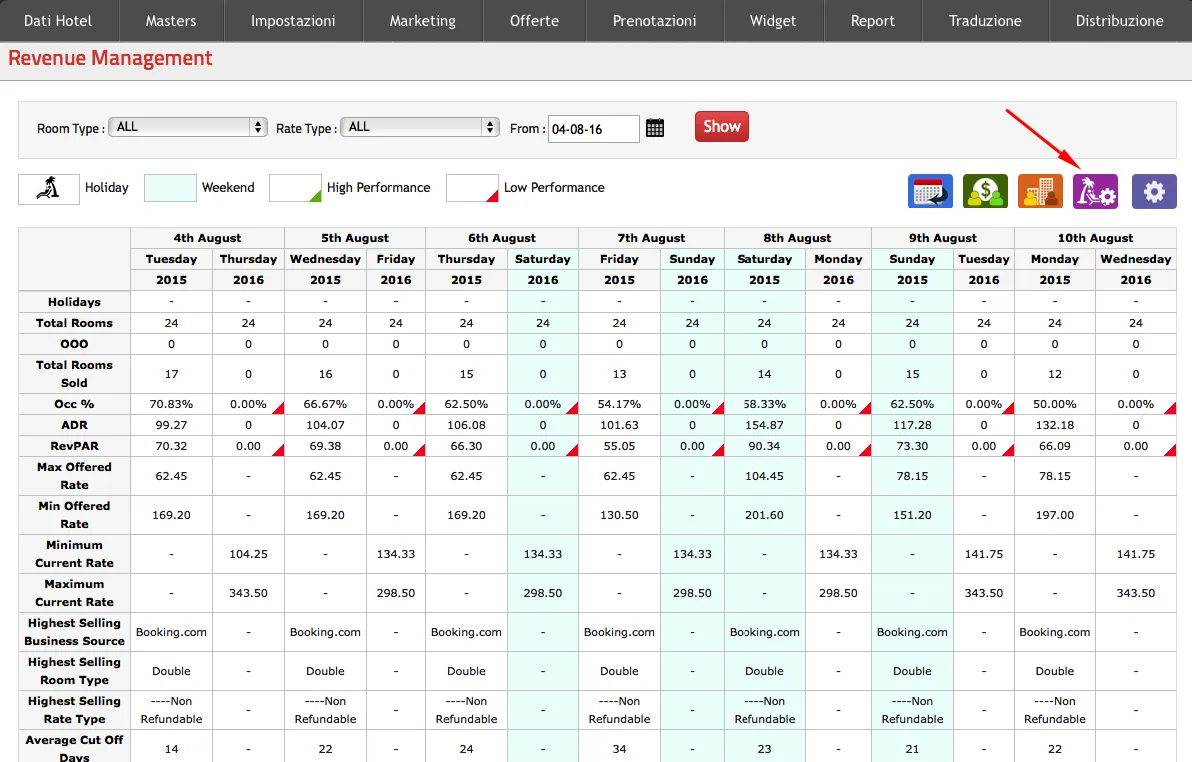Click the RevPAR row label
The width and height of the screenshot is (1192, 762).
[x=74, y=446]
